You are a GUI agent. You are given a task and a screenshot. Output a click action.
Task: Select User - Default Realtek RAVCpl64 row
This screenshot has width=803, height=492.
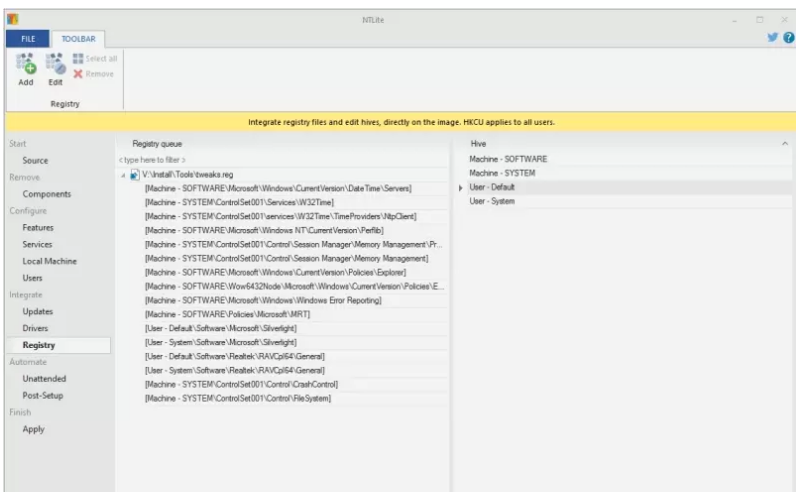(x=235, y=356)
